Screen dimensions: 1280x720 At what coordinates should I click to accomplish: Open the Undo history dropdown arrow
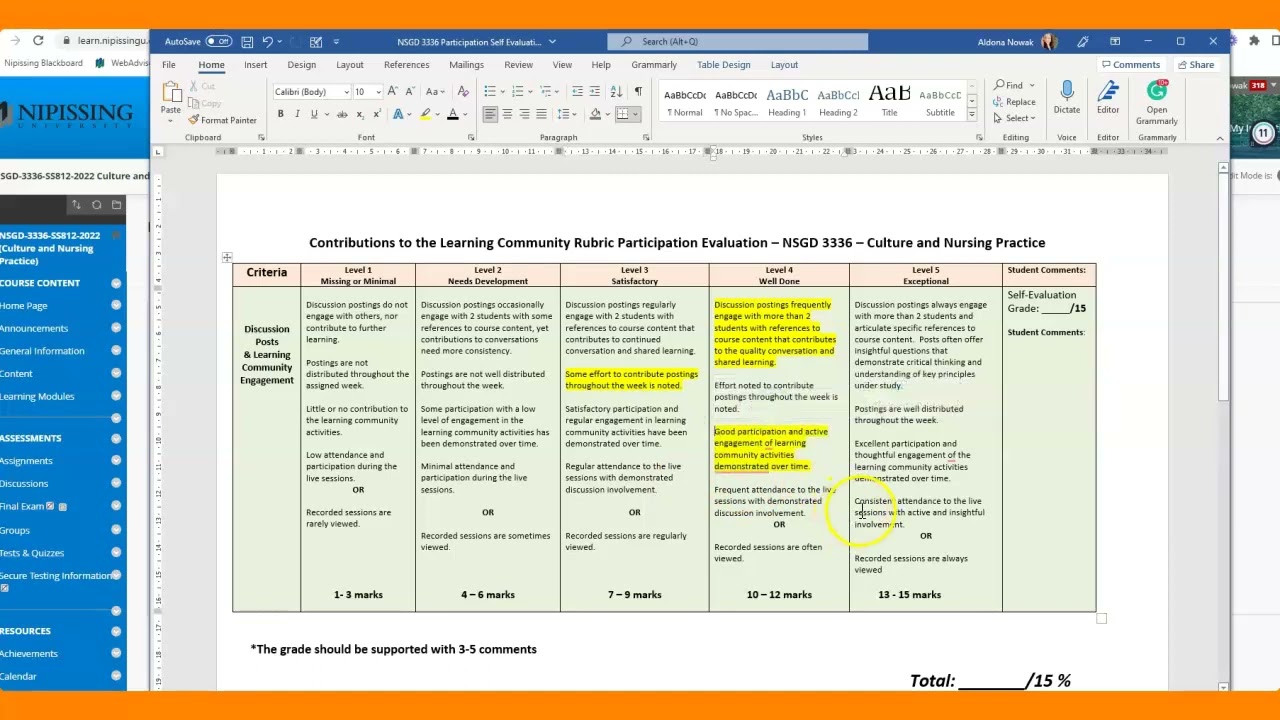280,42
